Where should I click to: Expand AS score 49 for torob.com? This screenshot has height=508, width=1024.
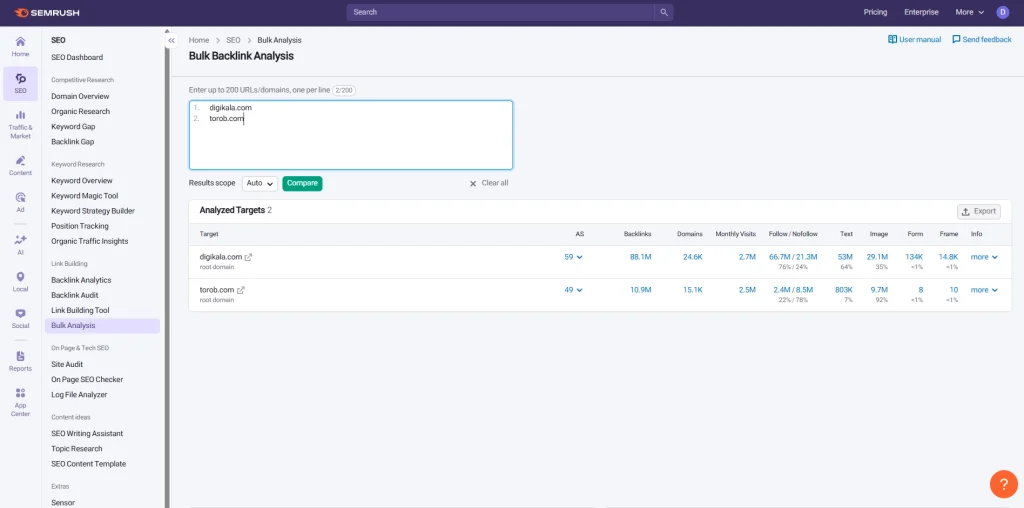(x=573, y=290)
